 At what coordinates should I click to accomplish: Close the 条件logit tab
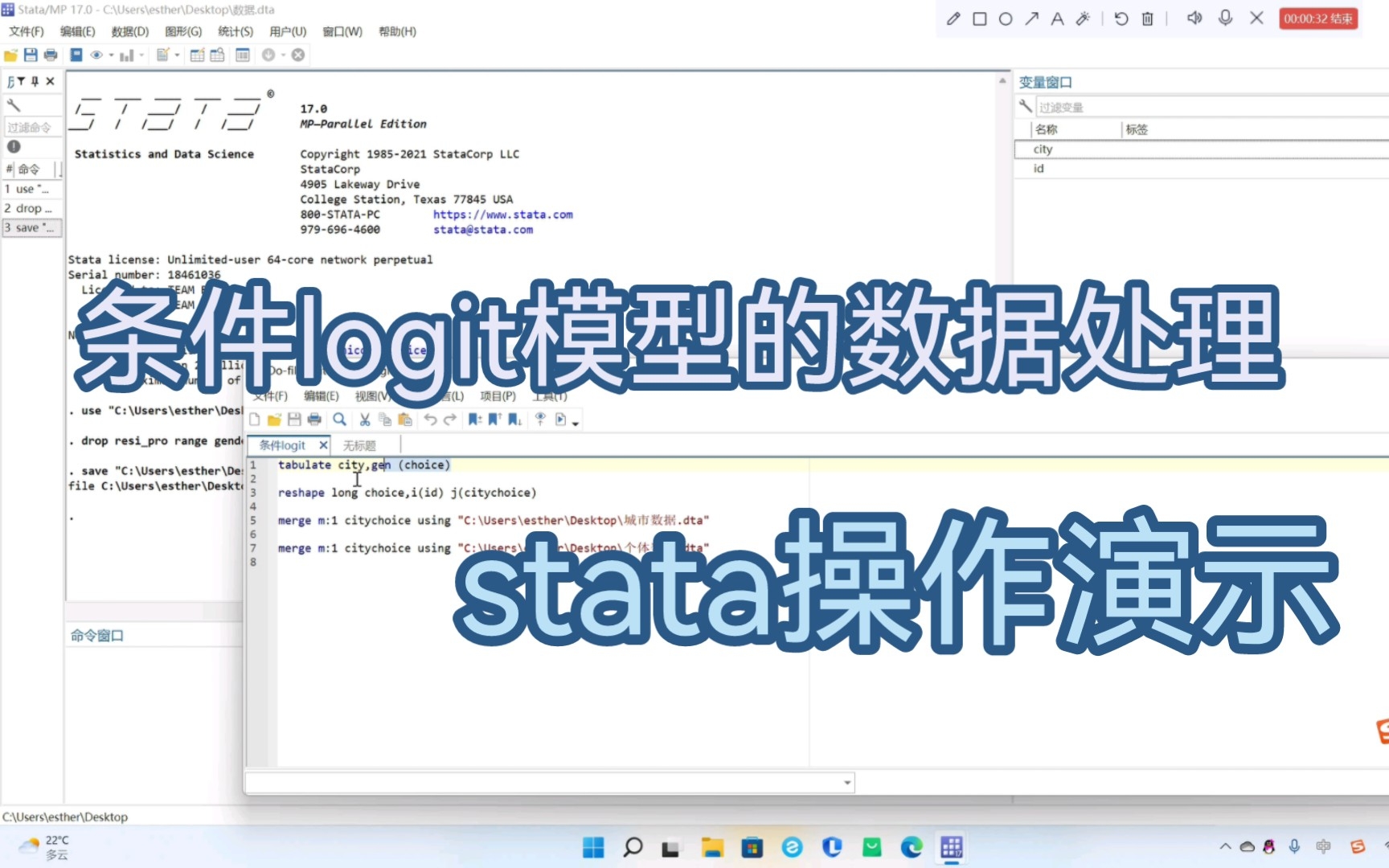pyautogui.click(x=323, y=445)
